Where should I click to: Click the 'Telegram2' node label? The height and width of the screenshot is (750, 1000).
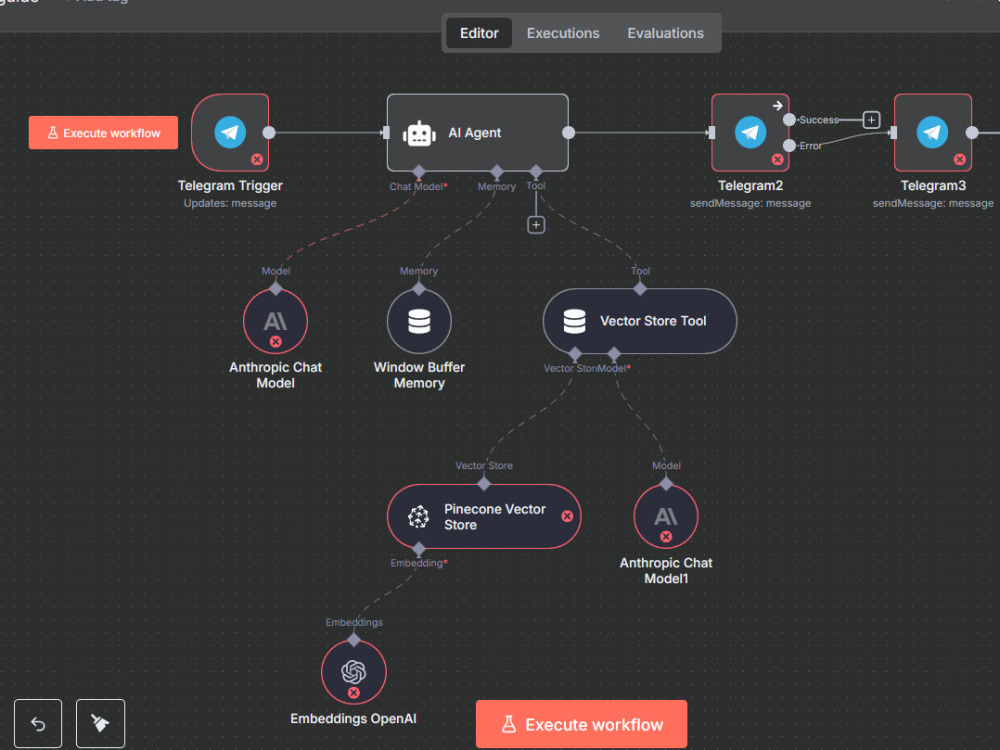pyautogui.click(x=751, y=186)
